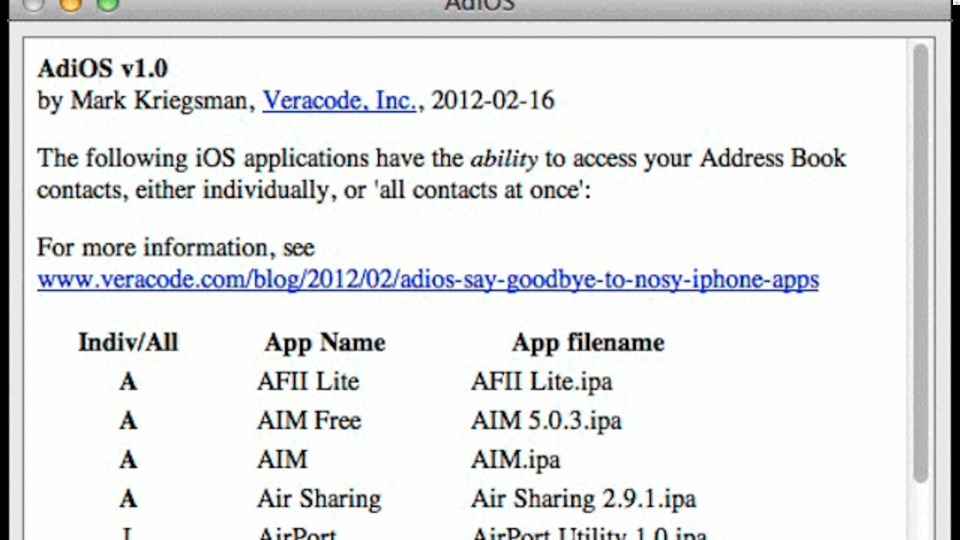Click the 'A' marker in the AFII Lite row

coord(128,382)
